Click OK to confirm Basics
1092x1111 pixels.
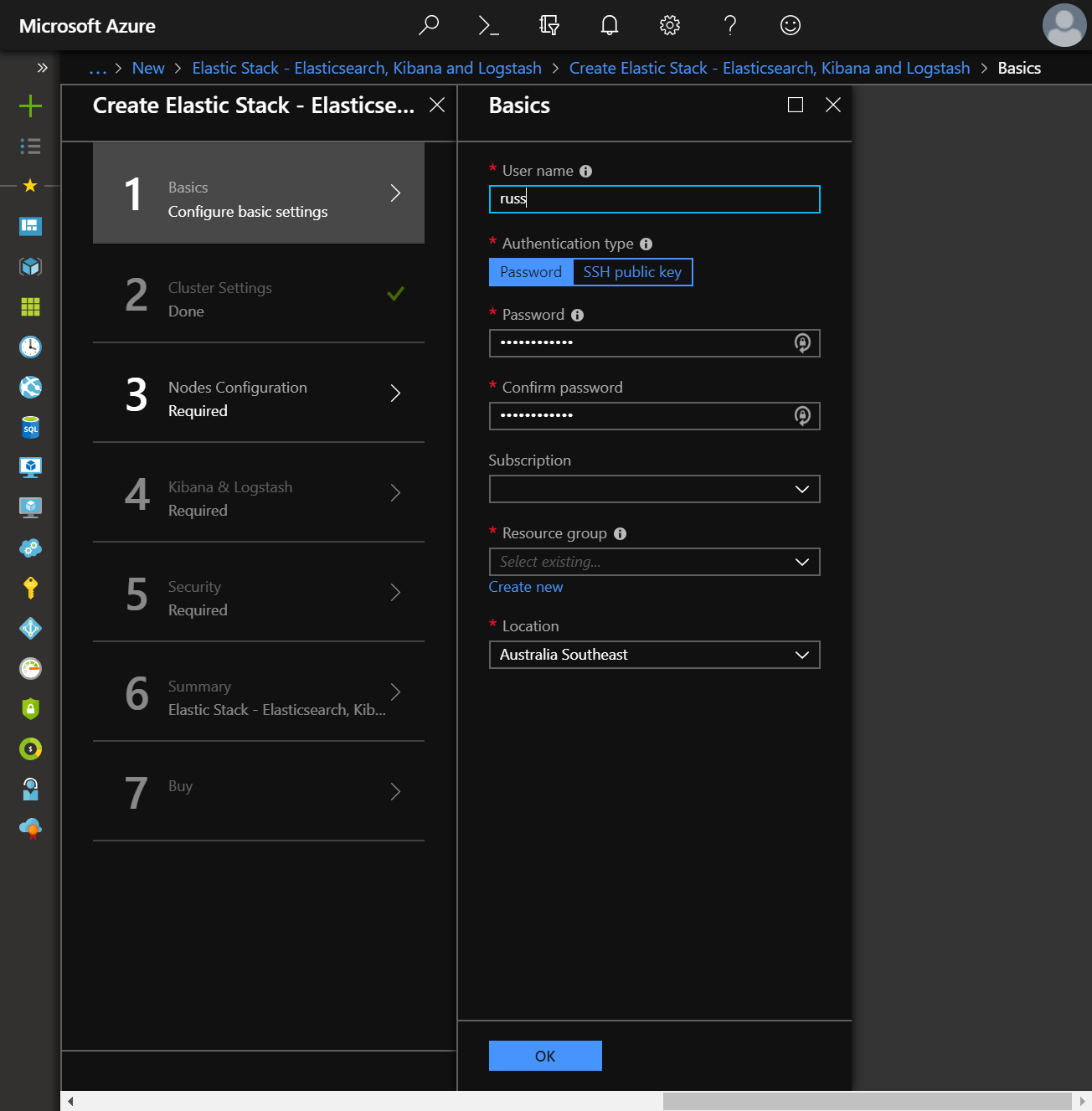tap(544, 1055)
